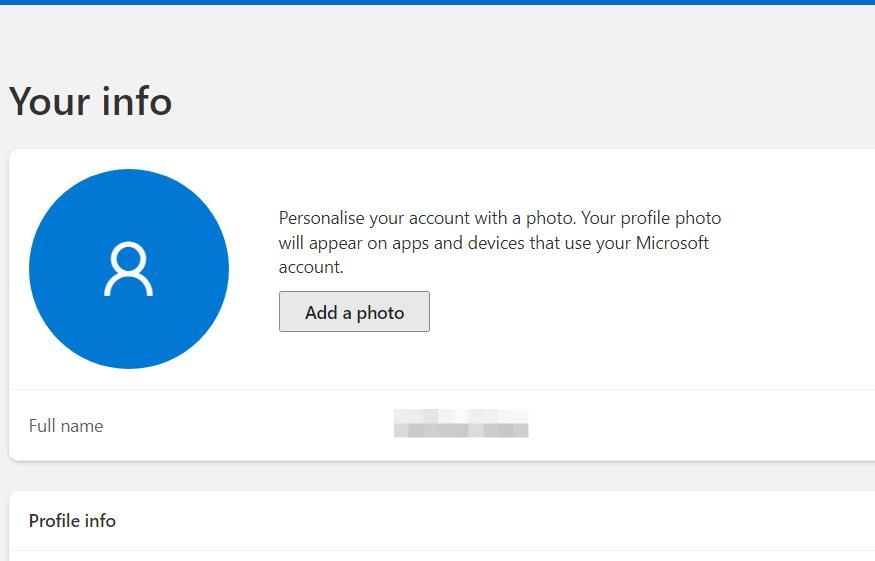This screenshot has height=561, width=875.
Task: Click 'Personalise' at the description start
Action: [322, 218]
